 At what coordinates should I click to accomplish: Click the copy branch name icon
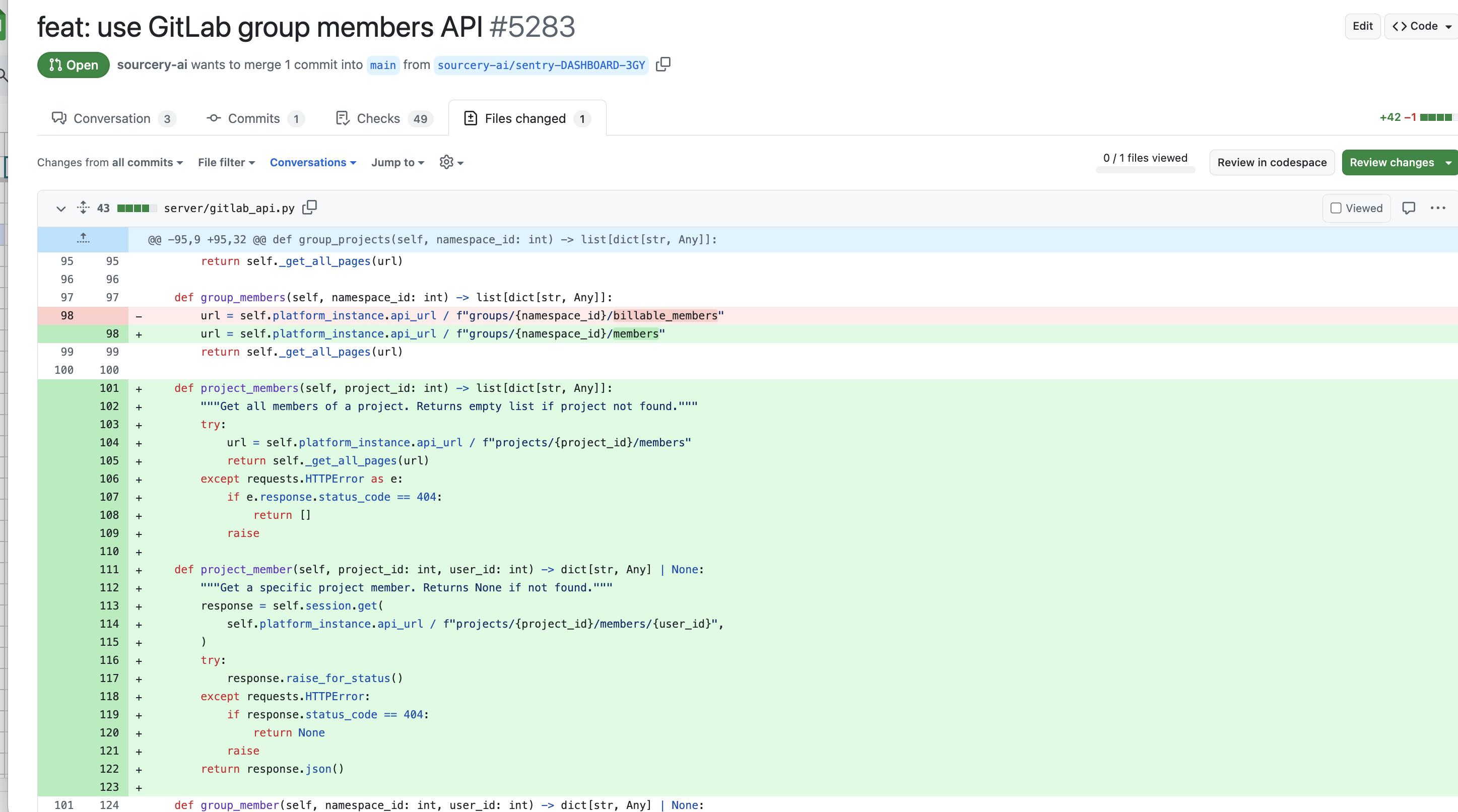coord(663,64)
